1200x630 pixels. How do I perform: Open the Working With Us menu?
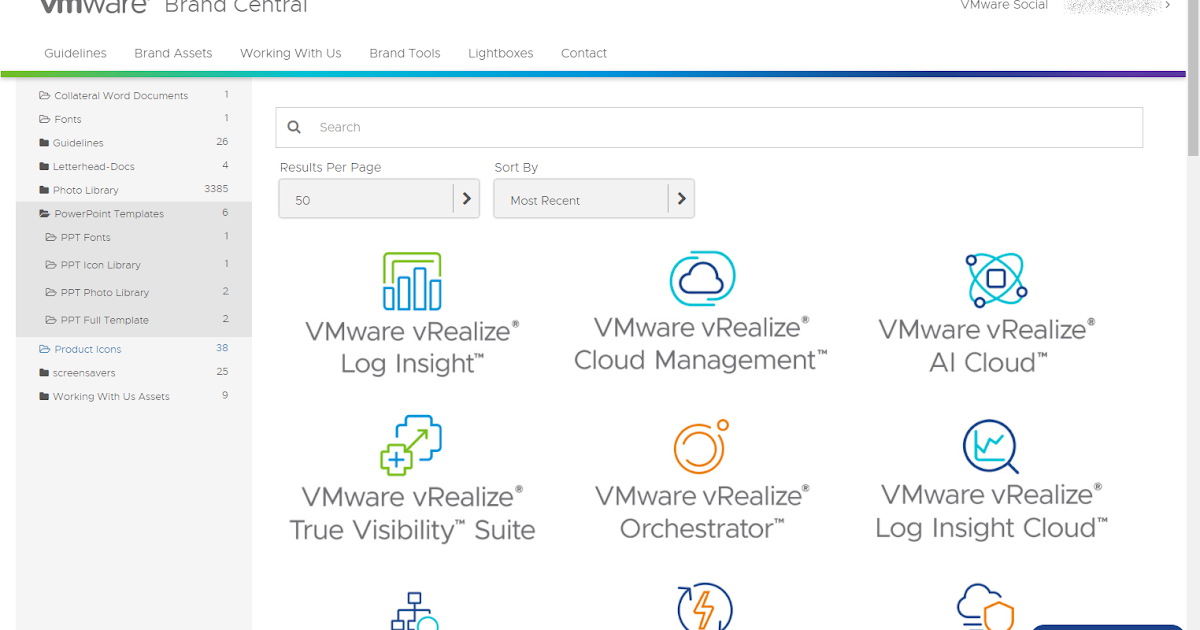[290, 53]
